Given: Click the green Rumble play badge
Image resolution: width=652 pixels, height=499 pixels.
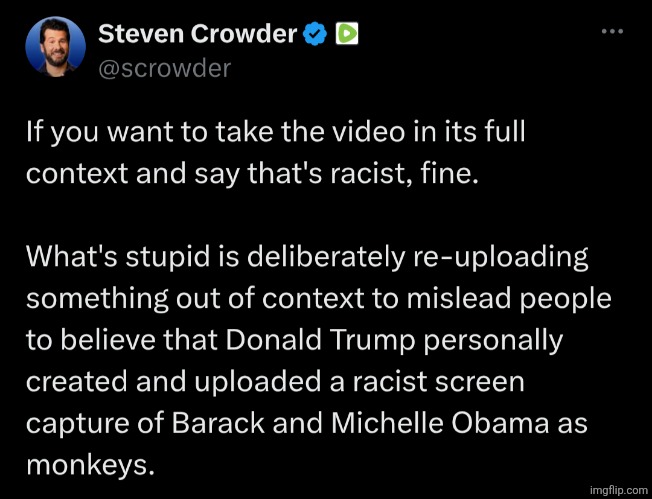Looking at the screenshot, I should pos(347,34).
